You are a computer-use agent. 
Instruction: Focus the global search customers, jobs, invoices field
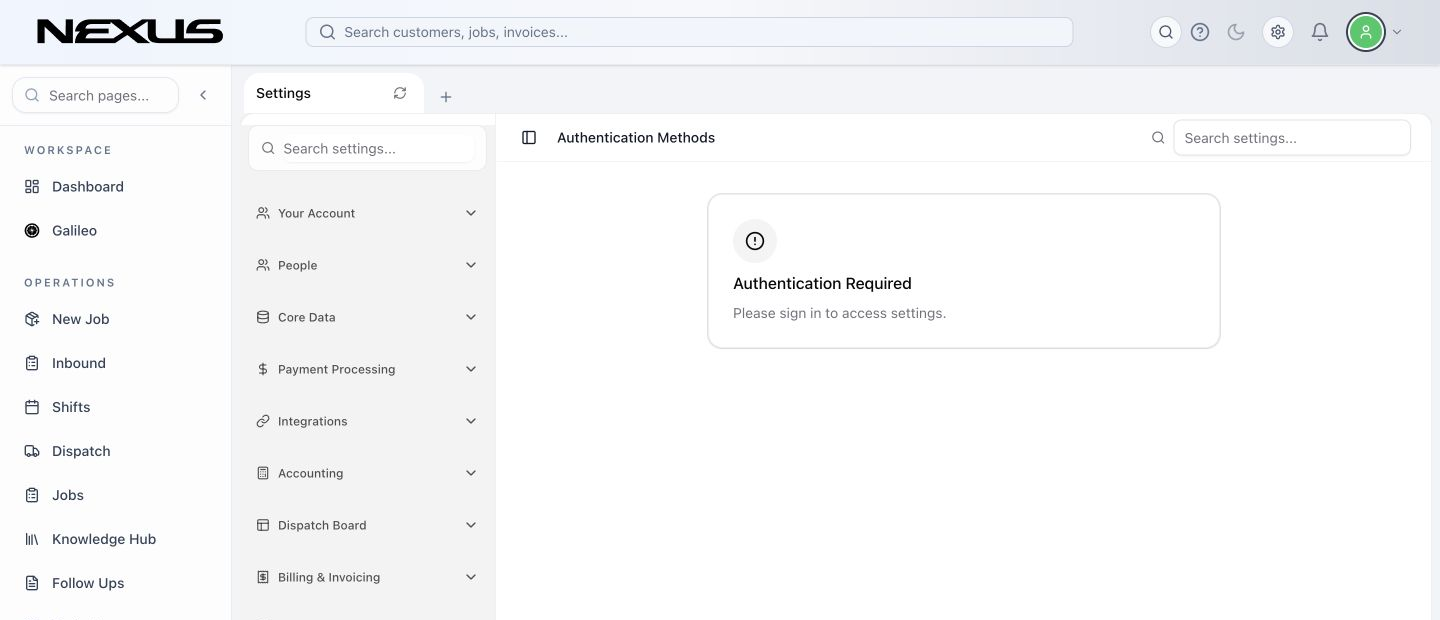point(689,32)
